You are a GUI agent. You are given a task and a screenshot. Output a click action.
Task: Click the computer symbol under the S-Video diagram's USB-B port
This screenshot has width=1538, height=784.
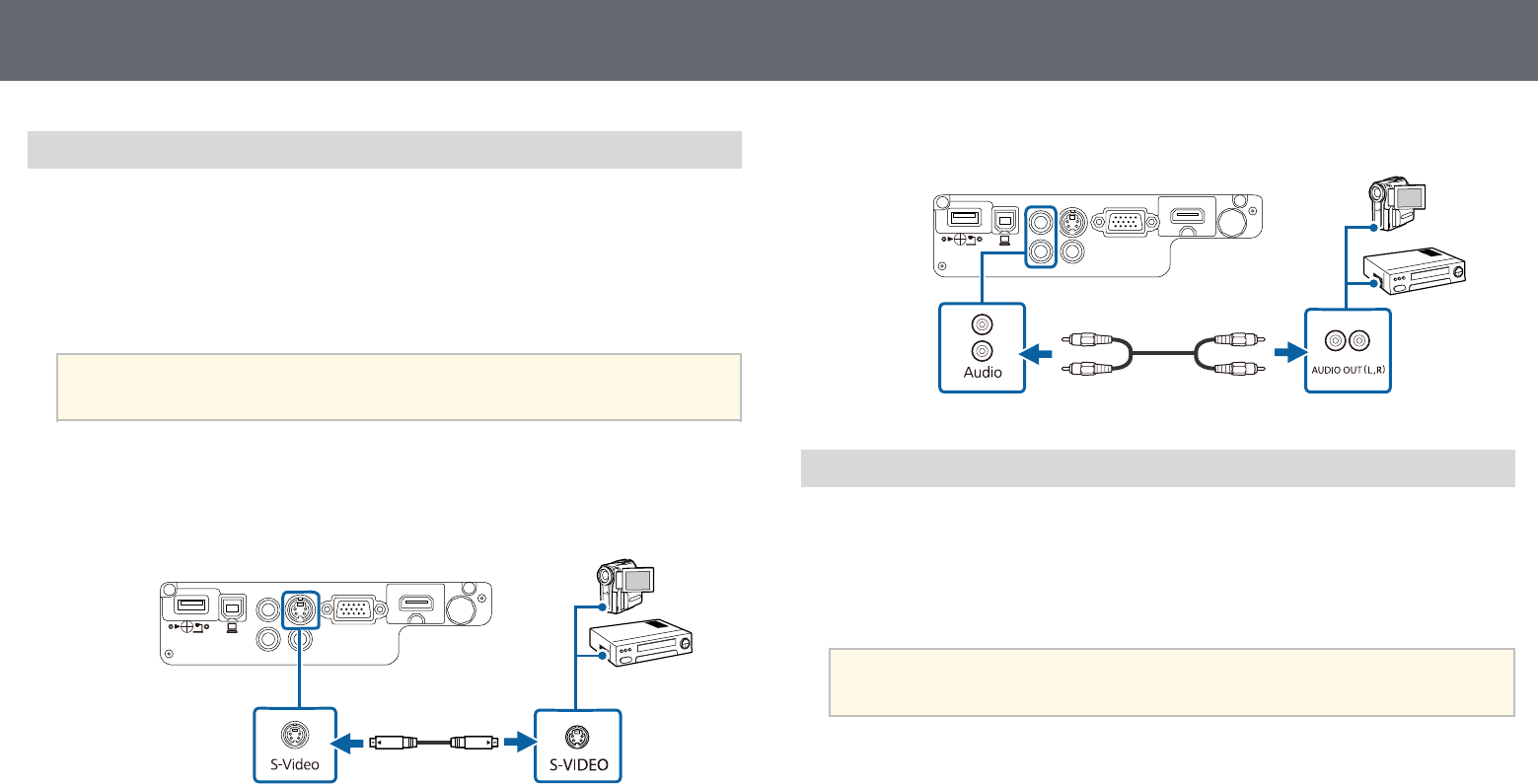click(232, 627)
